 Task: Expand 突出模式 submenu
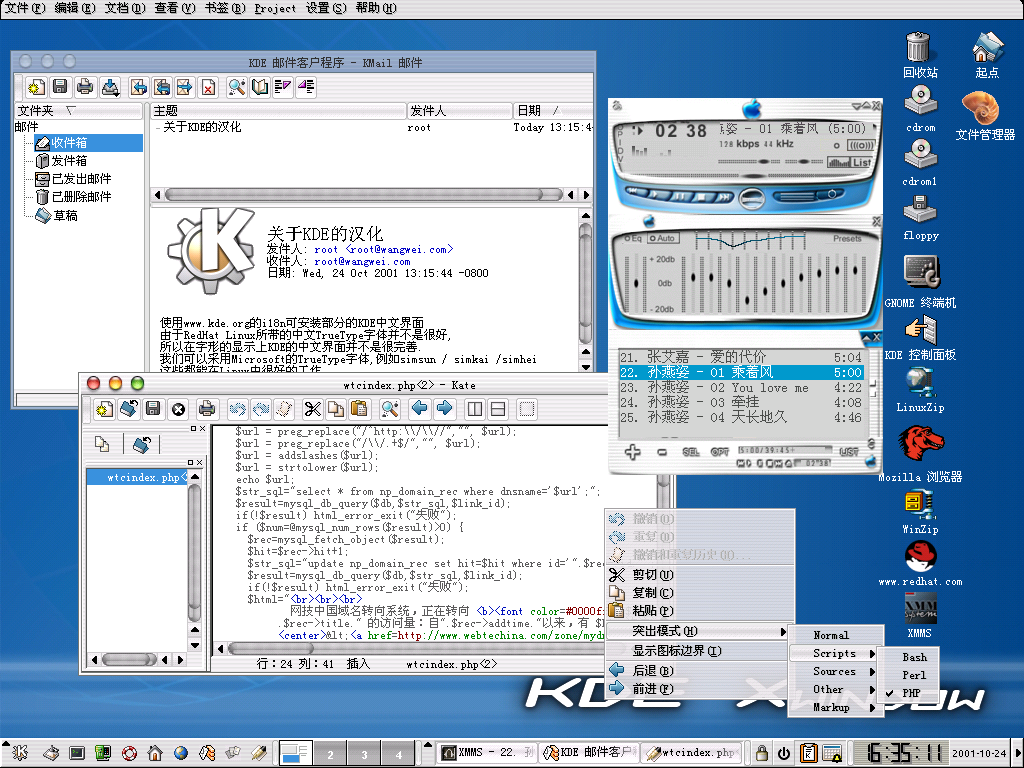pos(696,632)
